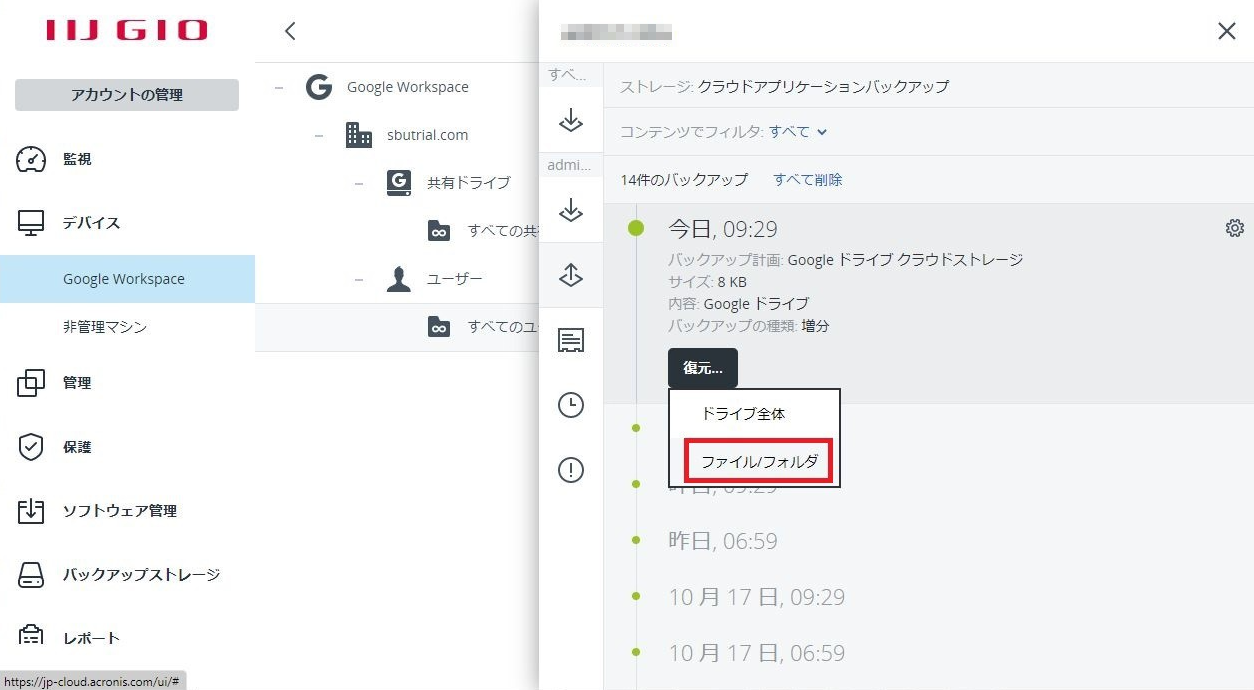Click the sbutrial.com tree label
This screenshot has height=690, width=1254.
[x=427, y=135]
